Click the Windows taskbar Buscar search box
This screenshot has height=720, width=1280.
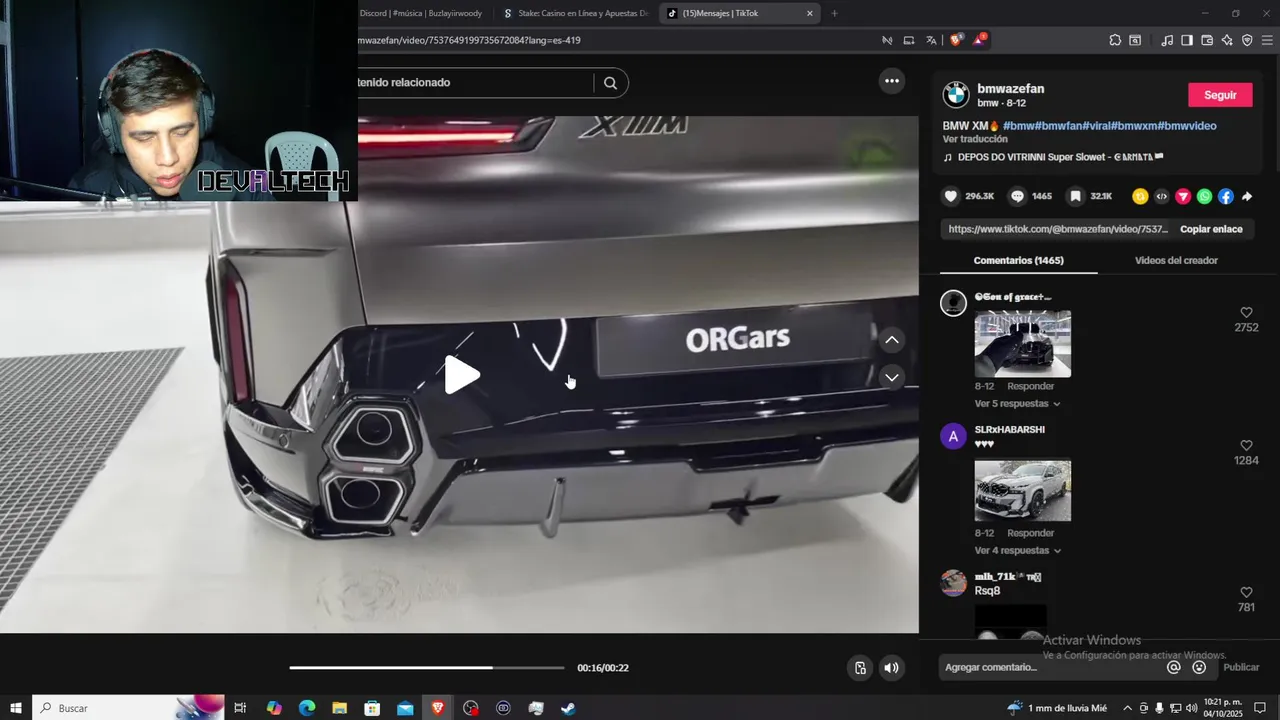[x=128, y=708]
